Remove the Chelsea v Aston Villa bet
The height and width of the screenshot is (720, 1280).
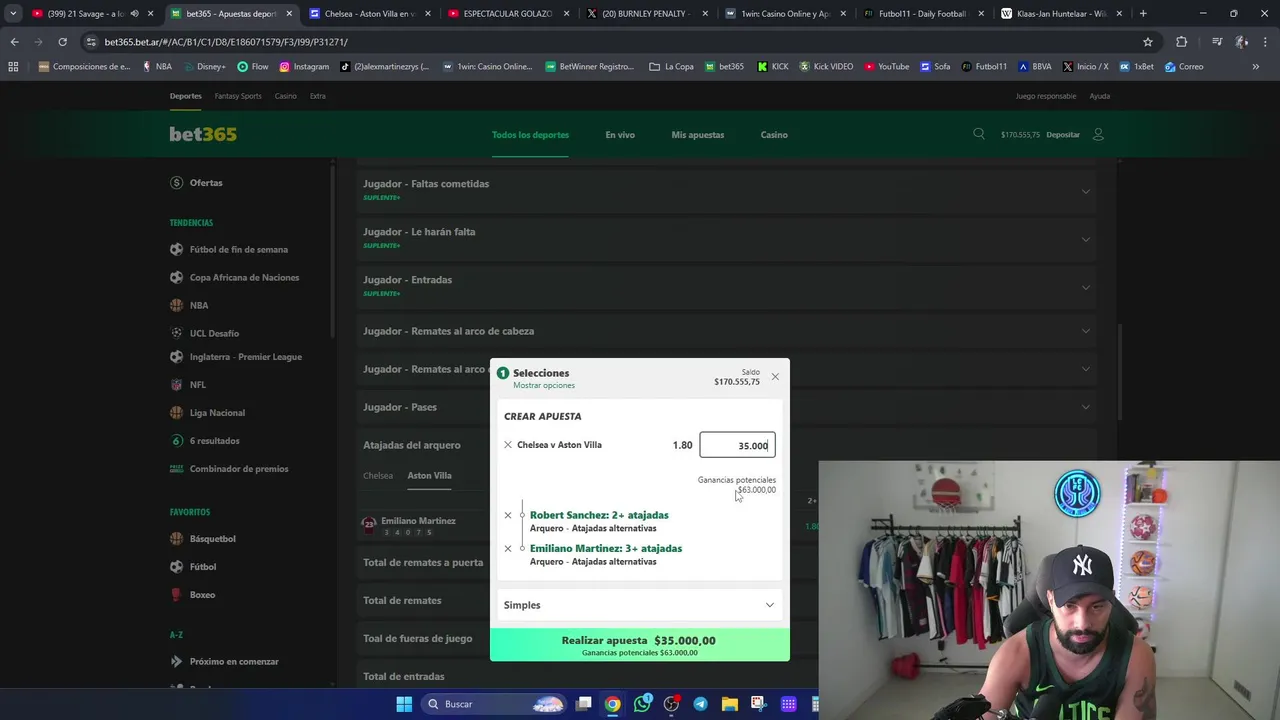pyautogui.click(x=508, y=445)
